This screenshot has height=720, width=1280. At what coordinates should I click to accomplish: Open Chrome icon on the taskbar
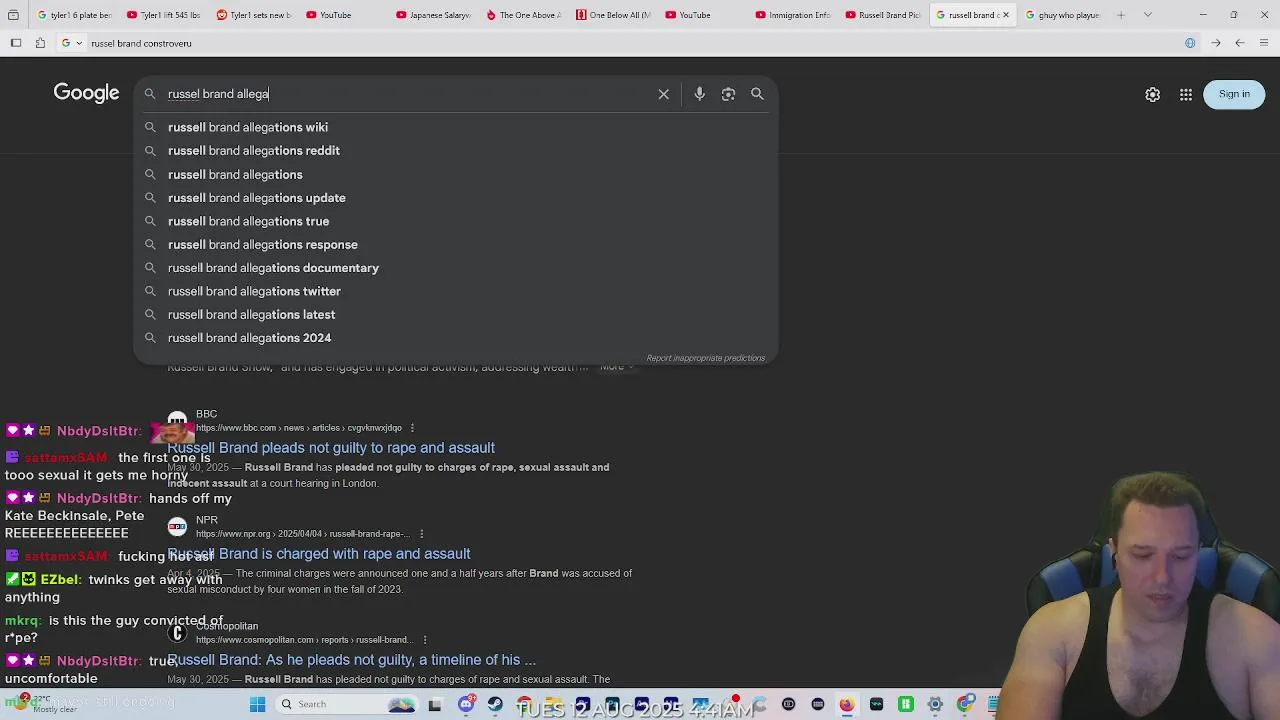(x=965, y=704)
